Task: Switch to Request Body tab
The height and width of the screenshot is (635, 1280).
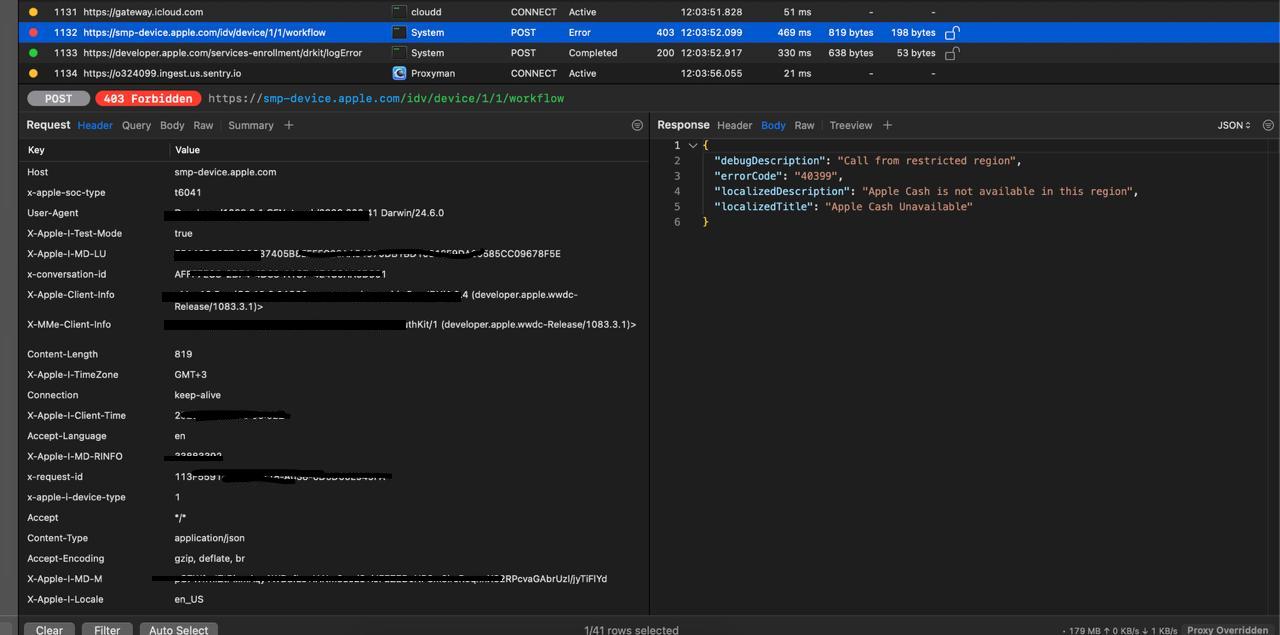Action: [172, 125]
